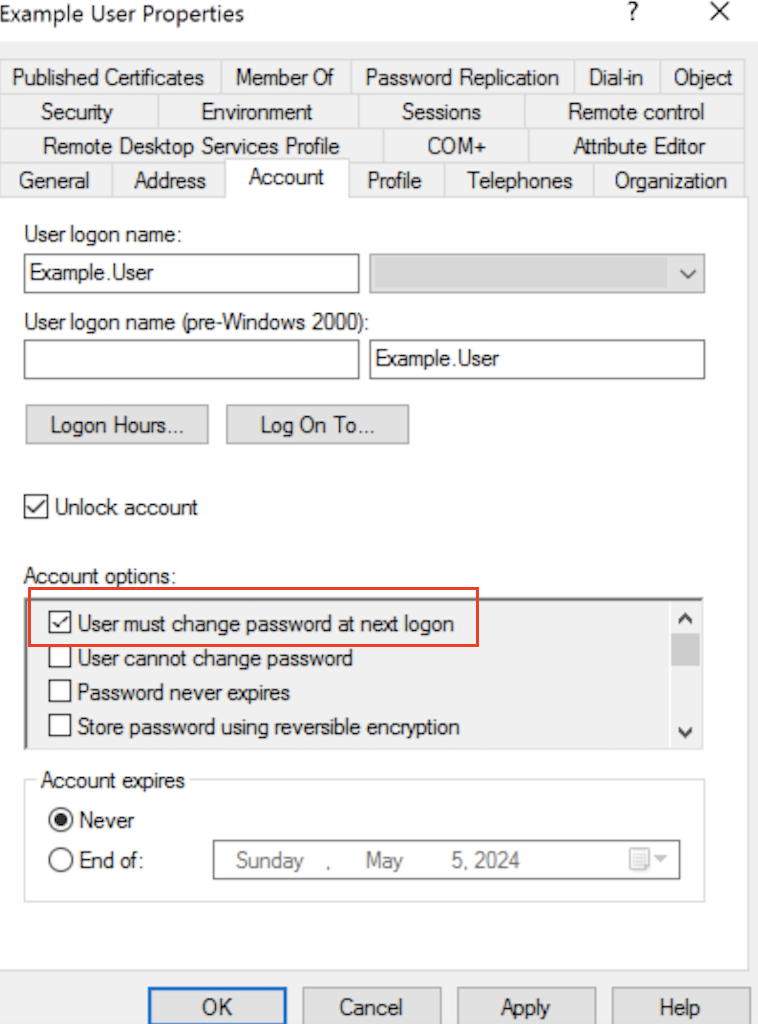Check User cannot change password

(61, 658)
